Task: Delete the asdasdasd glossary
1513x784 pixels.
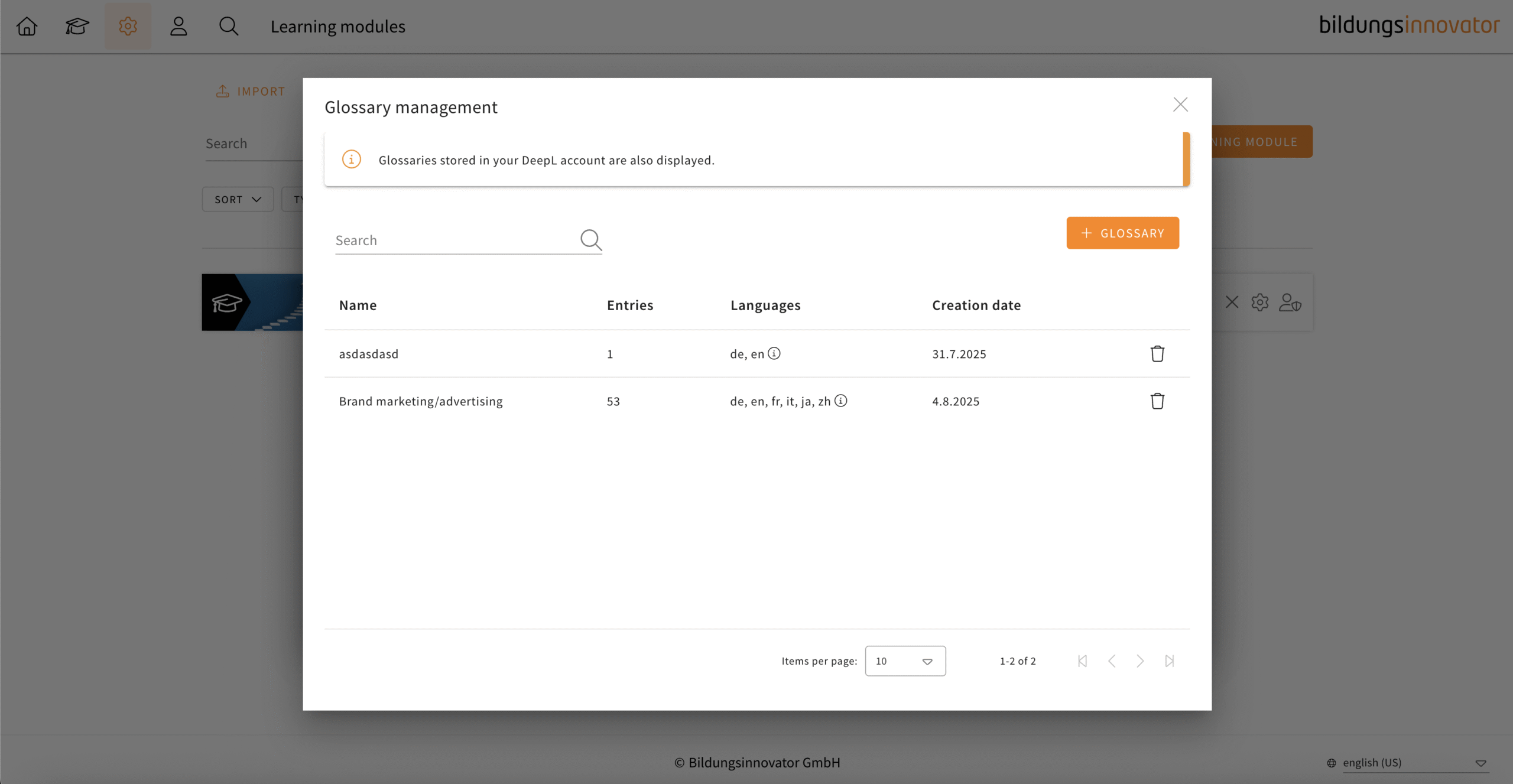Action: 1157,353
